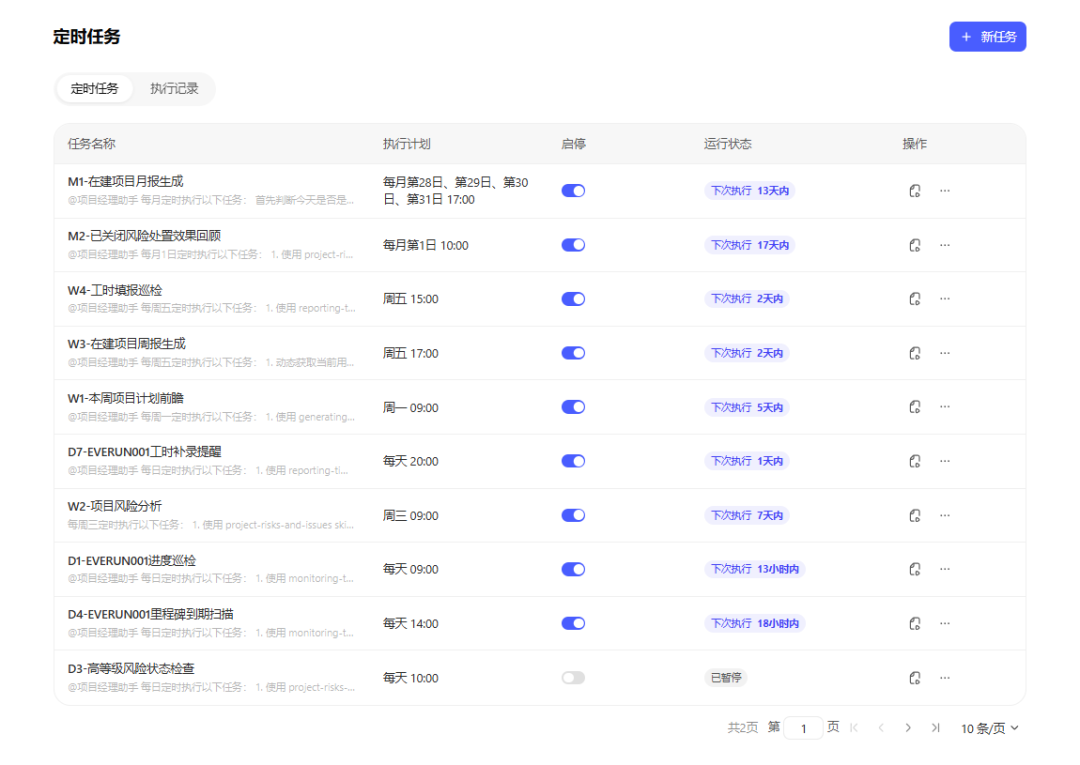Click the 下次执行 17天内 status badge
1080x765 pixels.
(x=749, y=245)
